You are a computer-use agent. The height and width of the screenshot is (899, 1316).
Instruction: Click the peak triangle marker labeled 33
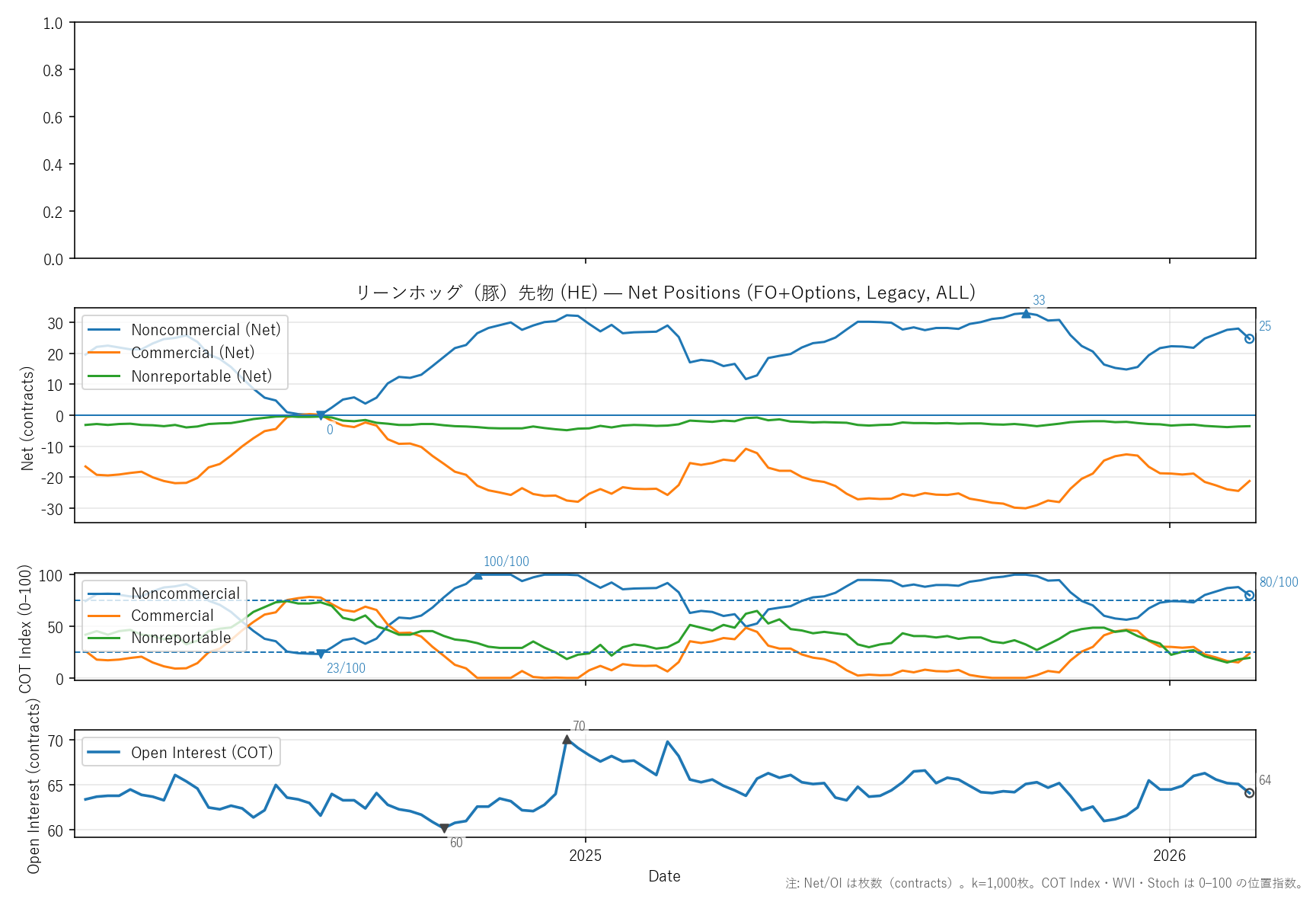click(1026, 313)
